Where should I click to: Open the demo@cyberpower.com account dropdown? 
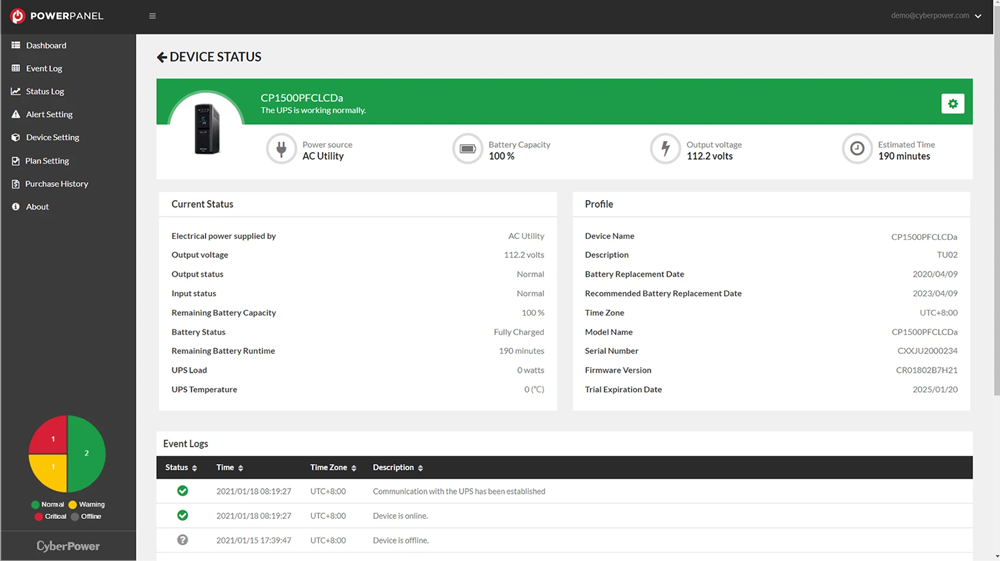936,15
